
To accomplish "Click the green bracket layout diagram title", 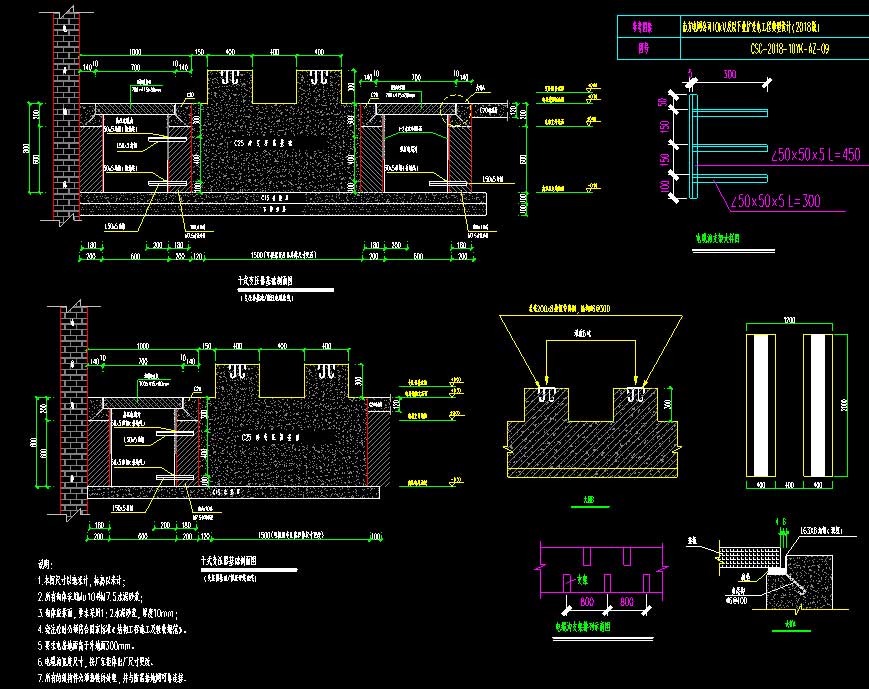I will tap(583, 626).
